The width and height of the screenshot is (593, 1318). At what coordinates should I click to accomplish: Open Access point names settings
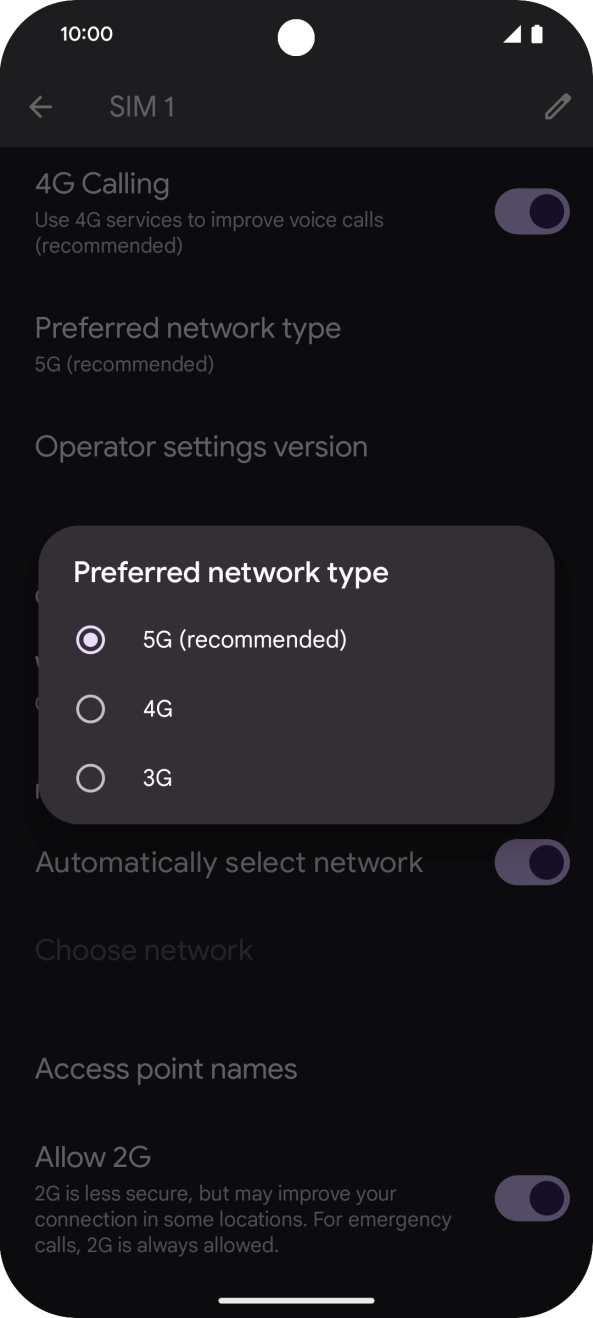coord(166,1068)
